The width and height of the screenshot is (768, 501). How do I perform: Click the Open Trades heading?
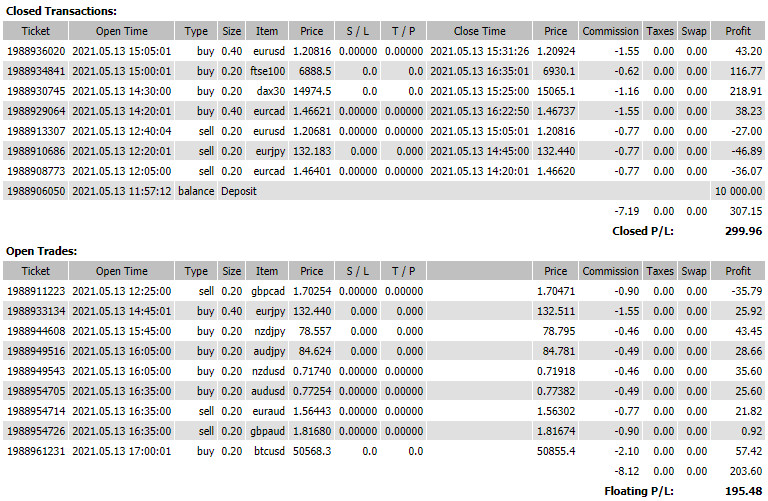click(42, 251)
